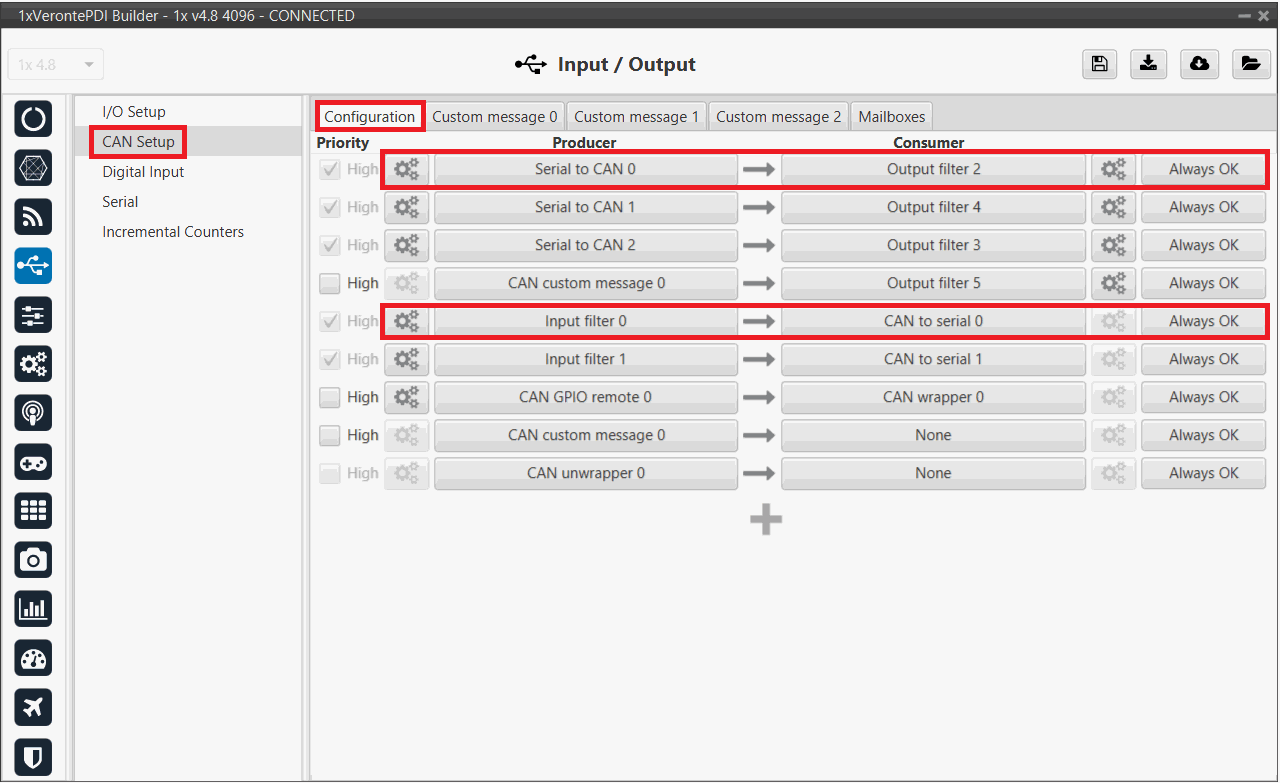Click the plus icon to add row
This screenshot has width=1280, height=783.
pyautogui.click(x=766, y=519)
